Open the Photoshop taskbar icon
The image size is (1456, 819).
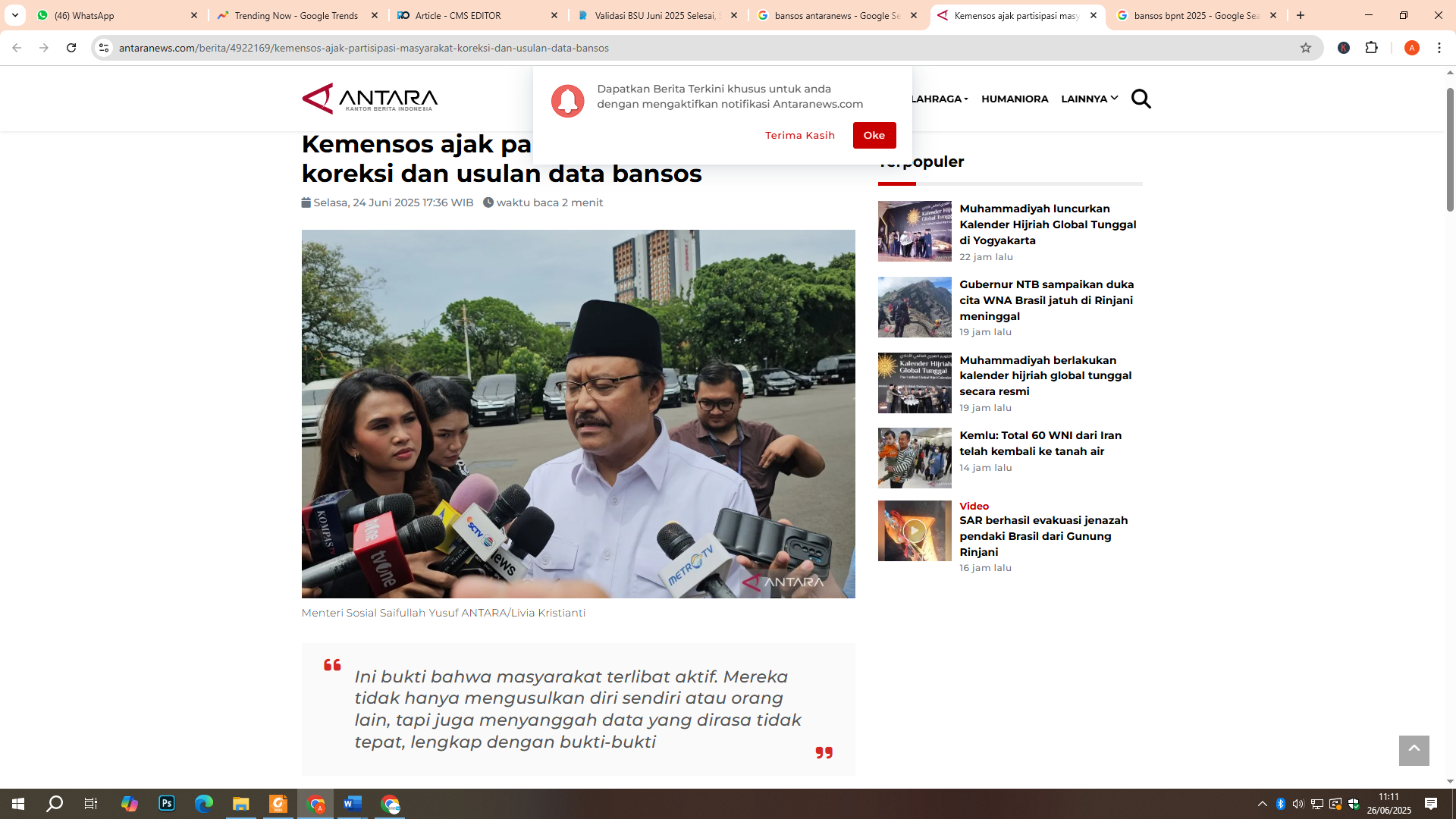[166, 805]
